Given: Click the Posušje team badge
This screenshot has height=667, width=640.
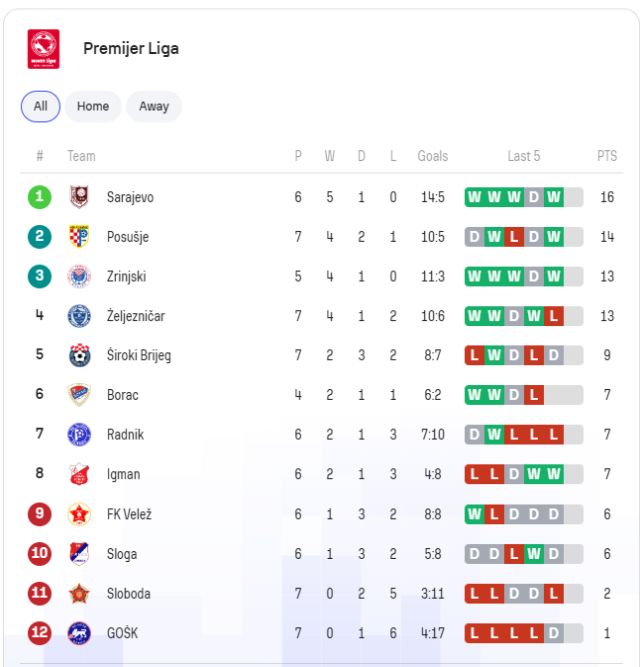Looking at the screenshot, I should [79, 237].
